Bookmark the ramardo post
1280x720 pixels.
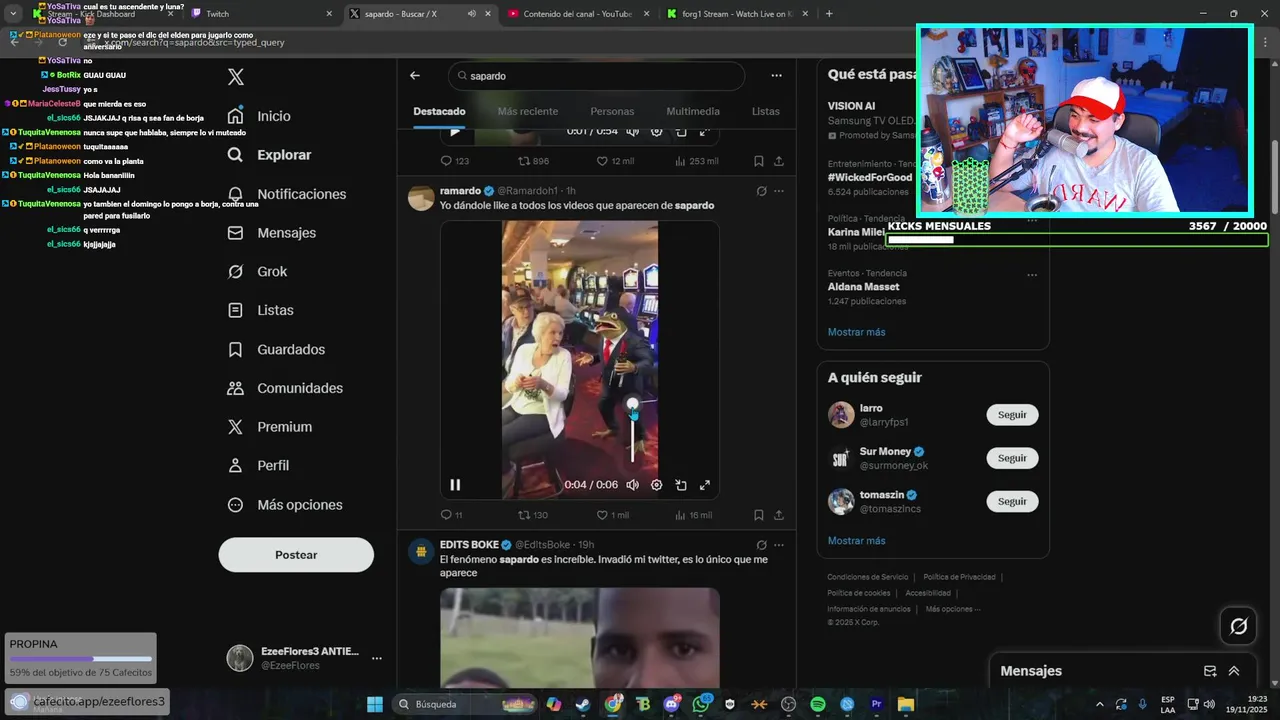point(759,515)
